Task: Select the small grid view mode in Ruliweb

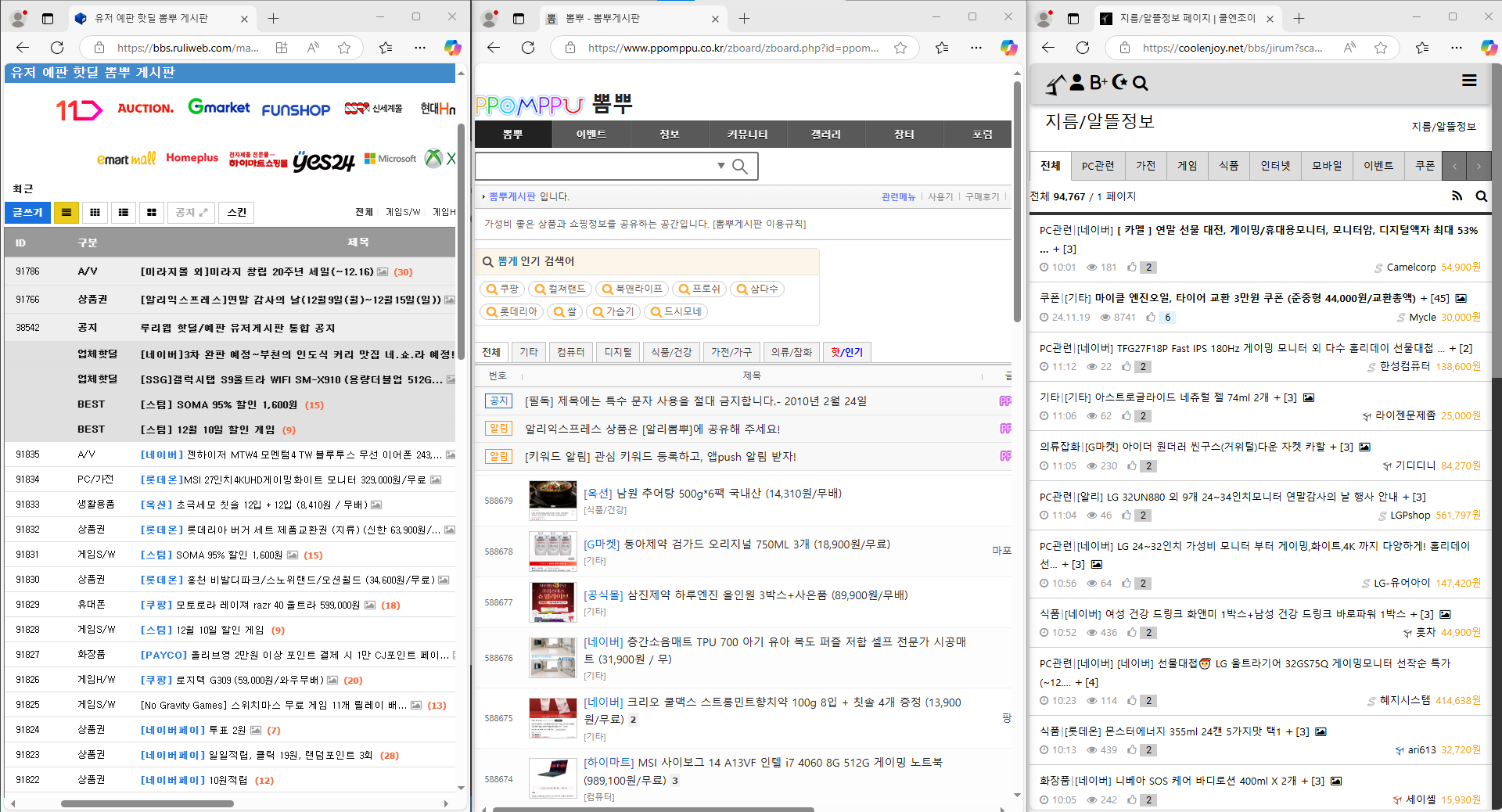Action: [95, 212]
